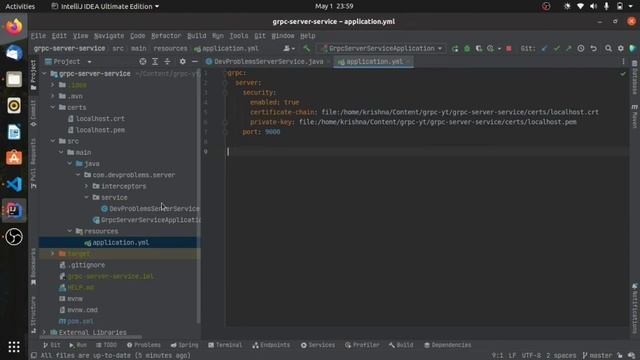Open Thunderbird mail from dock
This screenshot has height=360, width=640.
coord(14,53)
